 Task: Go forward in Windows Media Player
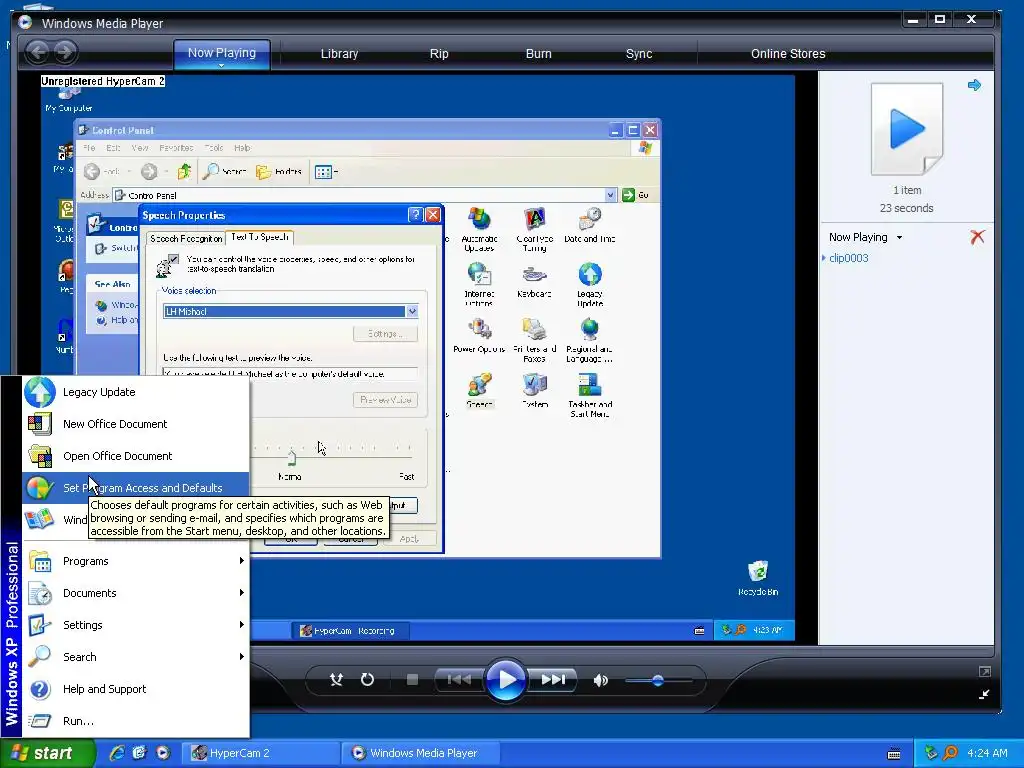coord(65,52)
